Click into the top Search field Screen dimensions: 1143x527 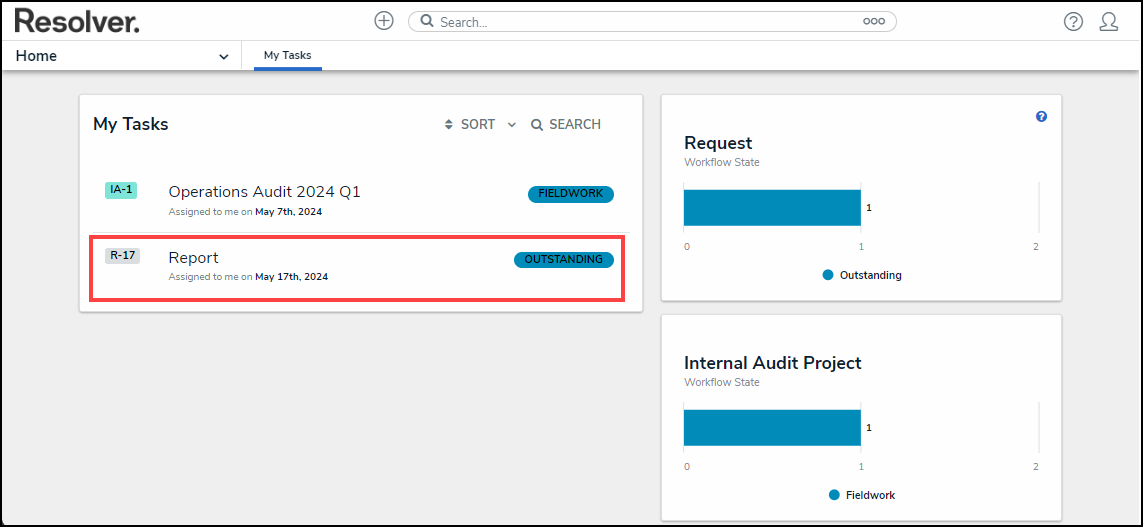tap(640, 22)
